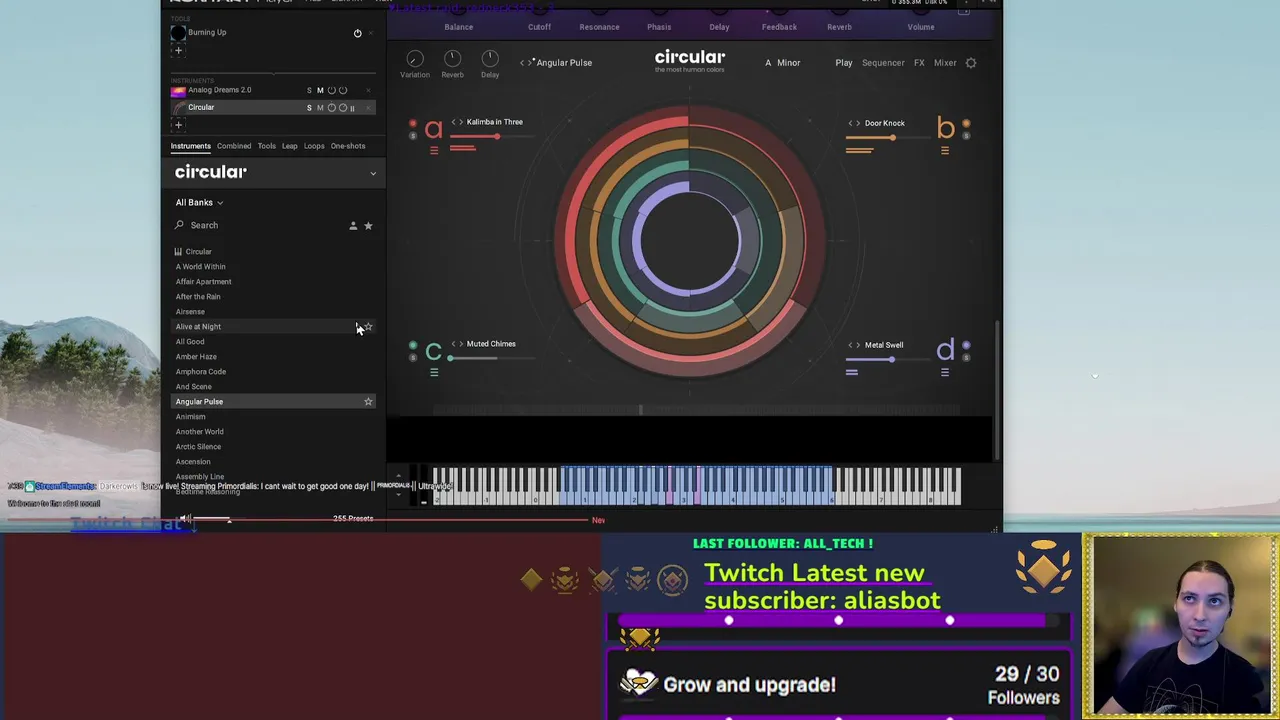This screenshot has height=720, width=1280.
Task: Switch to Leap browser tab
Action: [x=290, y=146]
